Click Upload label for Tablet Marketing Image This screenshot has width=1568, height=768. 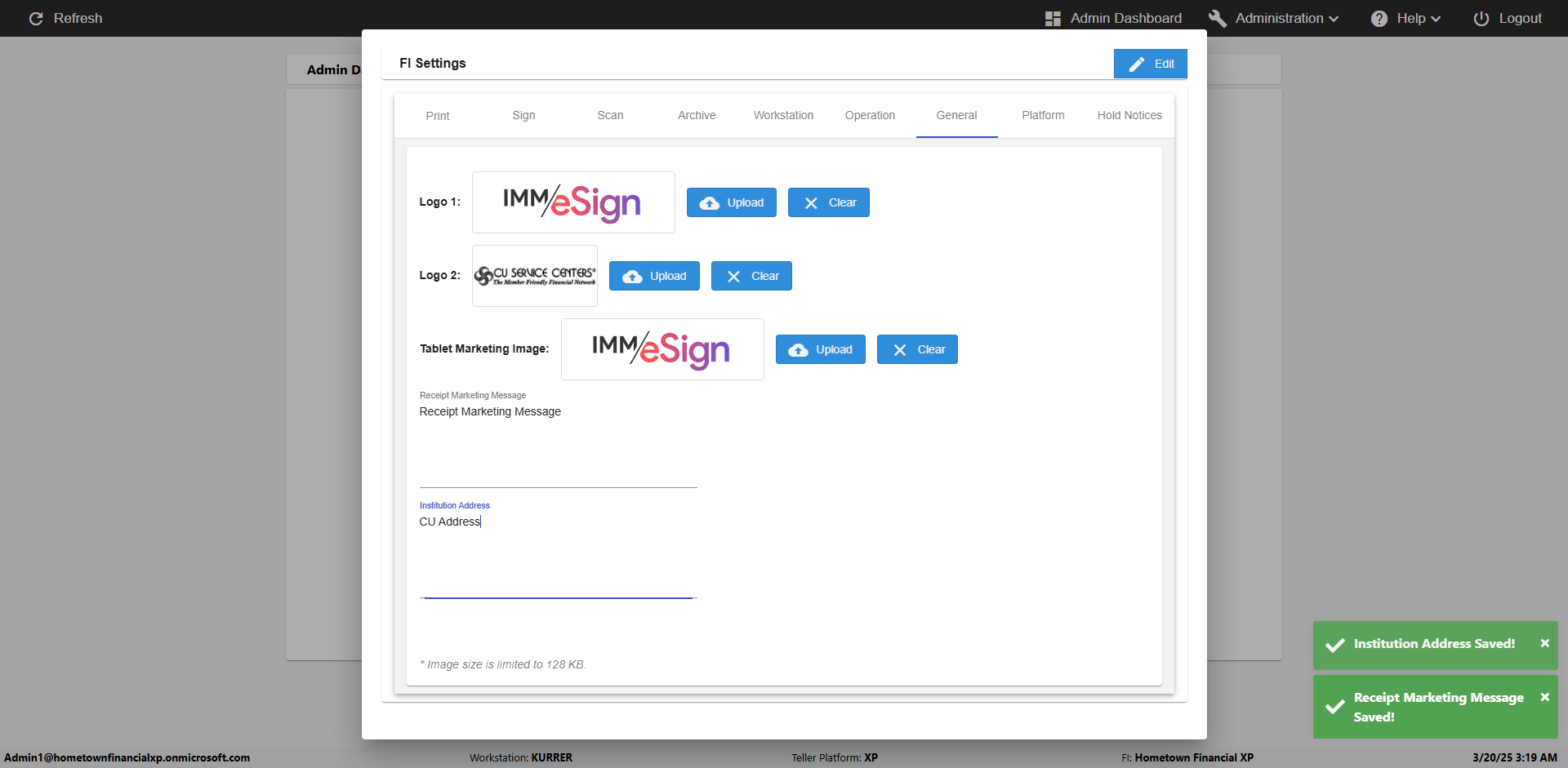click(834, 349)
